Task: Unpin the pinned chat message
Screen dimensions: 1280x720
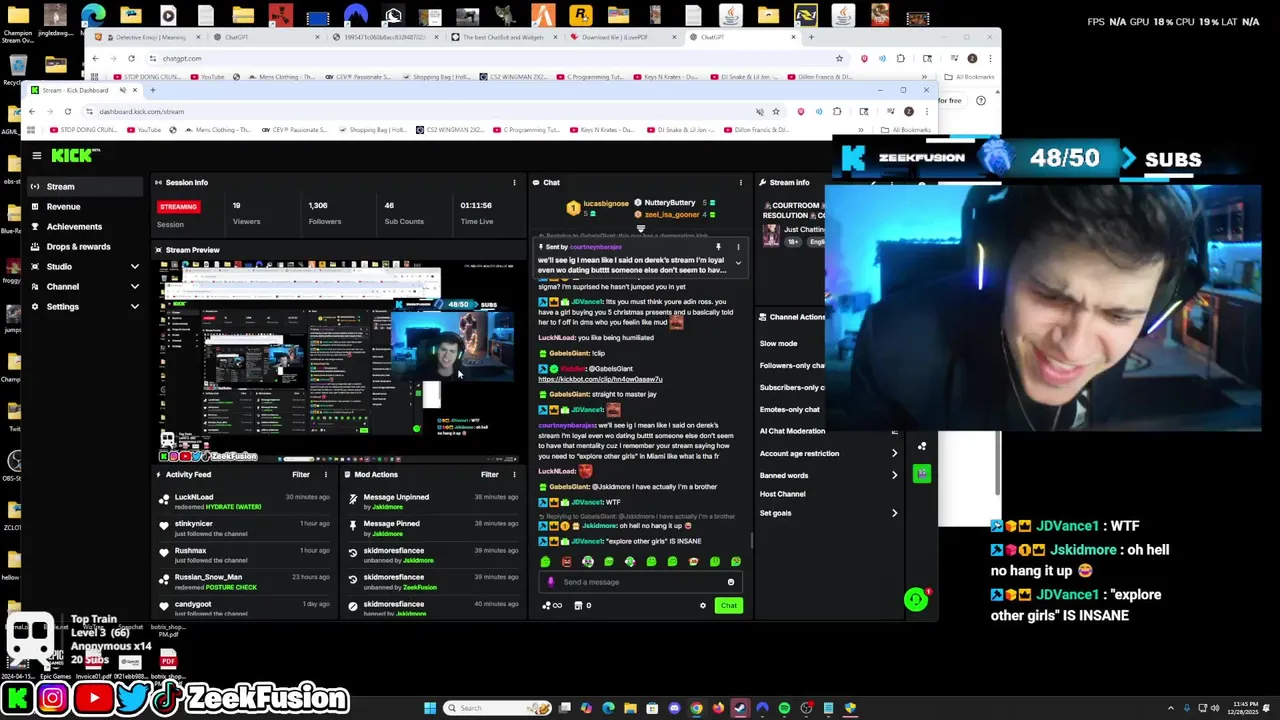Action: pos(718,247)
